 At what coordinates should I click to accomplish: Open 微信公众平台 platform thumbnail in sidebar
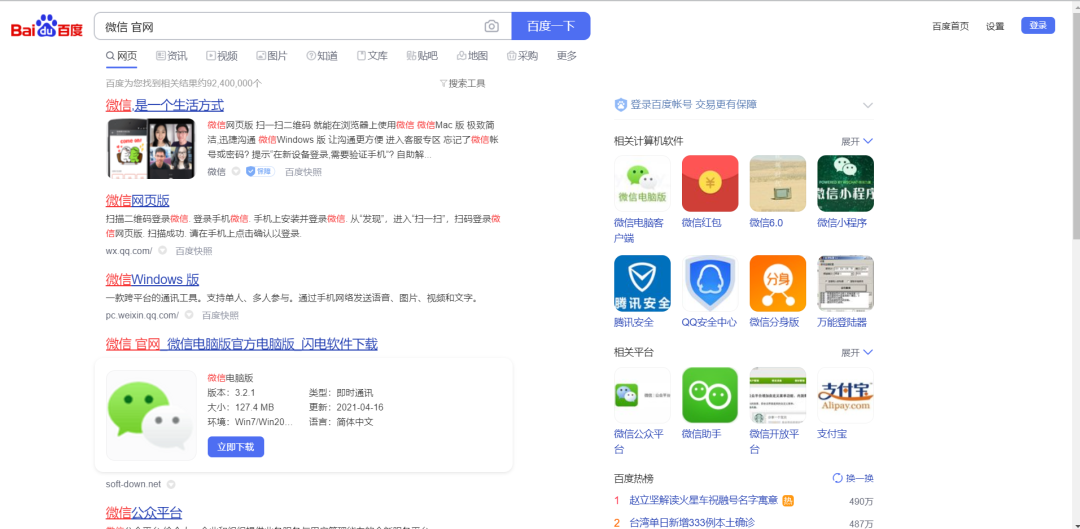[x=642, y=395]
